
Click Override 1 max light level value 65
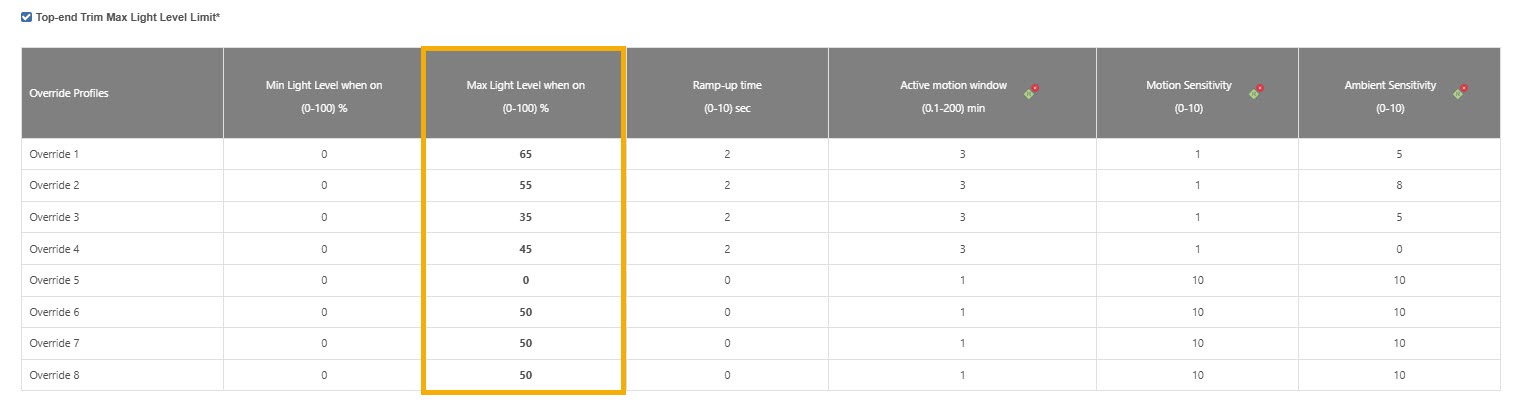click(x=525, y=154)
